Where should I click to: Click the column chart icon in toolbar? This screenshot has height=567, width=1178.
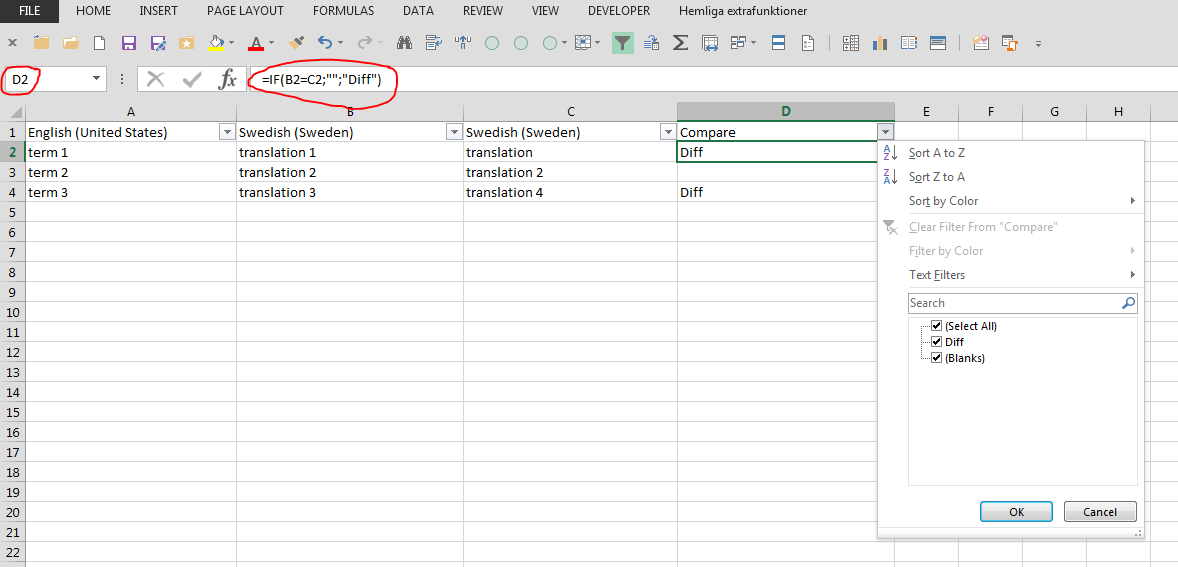pyautogui.click(x=880, y=43)
